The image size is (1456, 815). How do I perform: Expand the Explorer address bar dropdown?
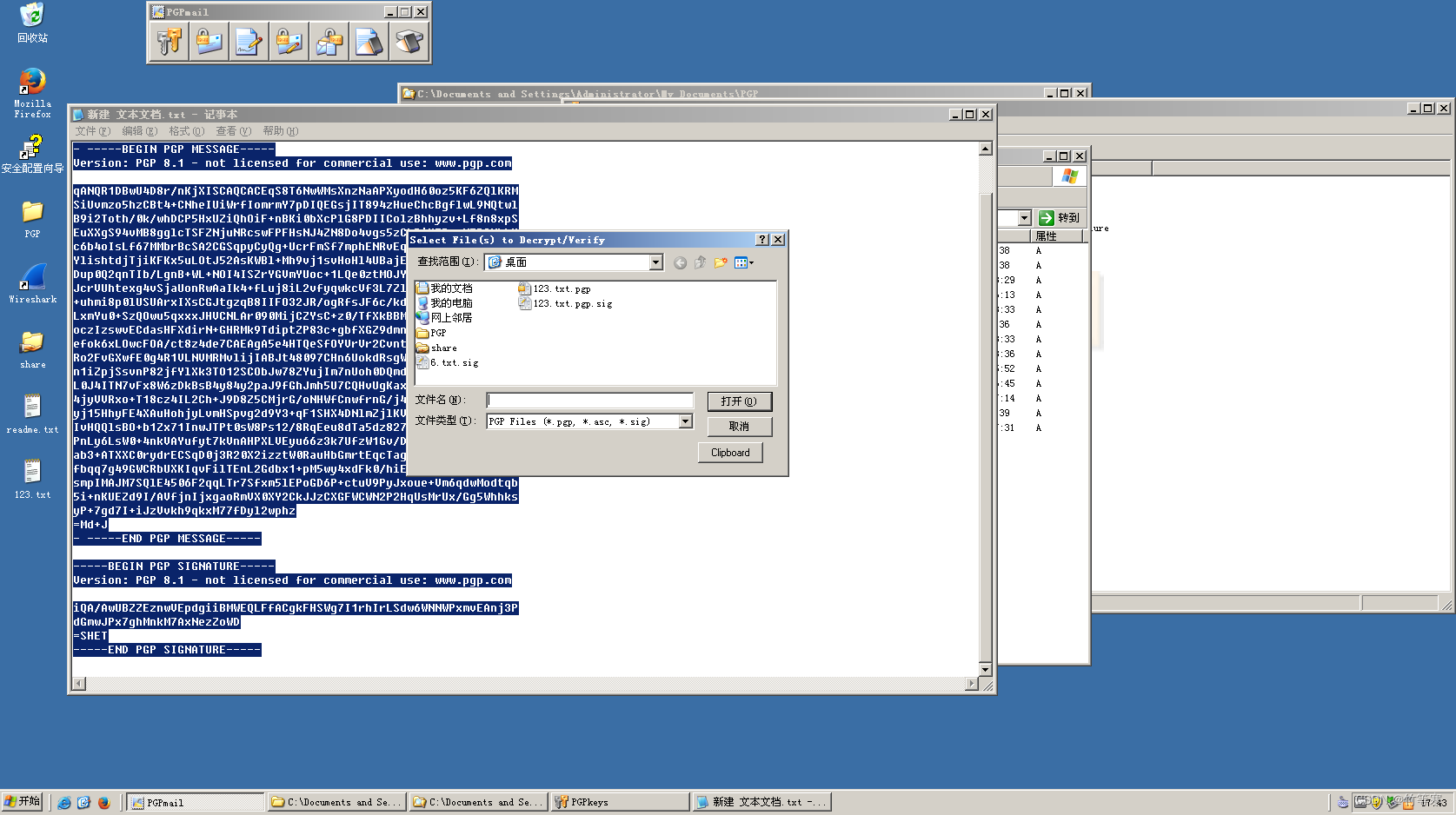[1024, 218]
